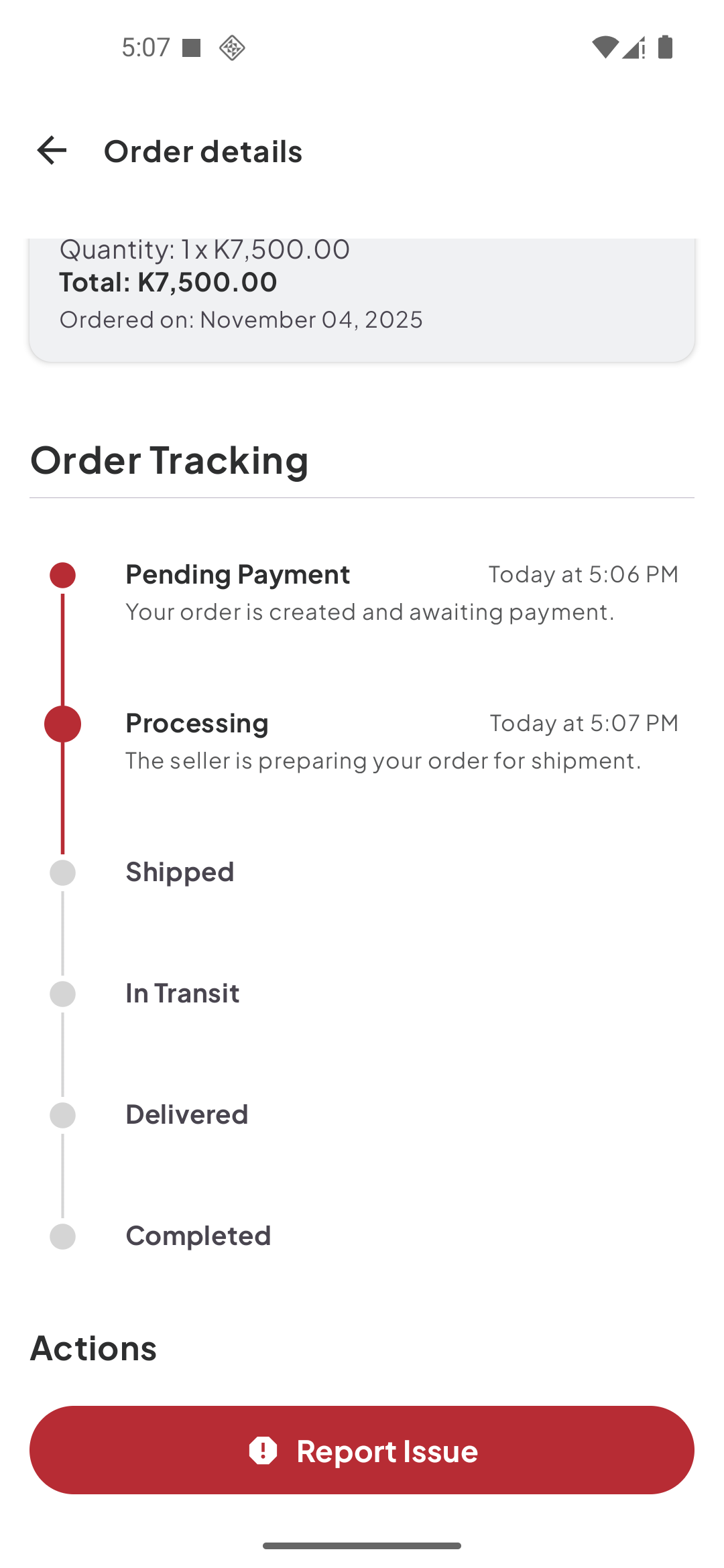The image size is (724, 1568).
Task: Tap the Order details title
Action: click(203, 151)
